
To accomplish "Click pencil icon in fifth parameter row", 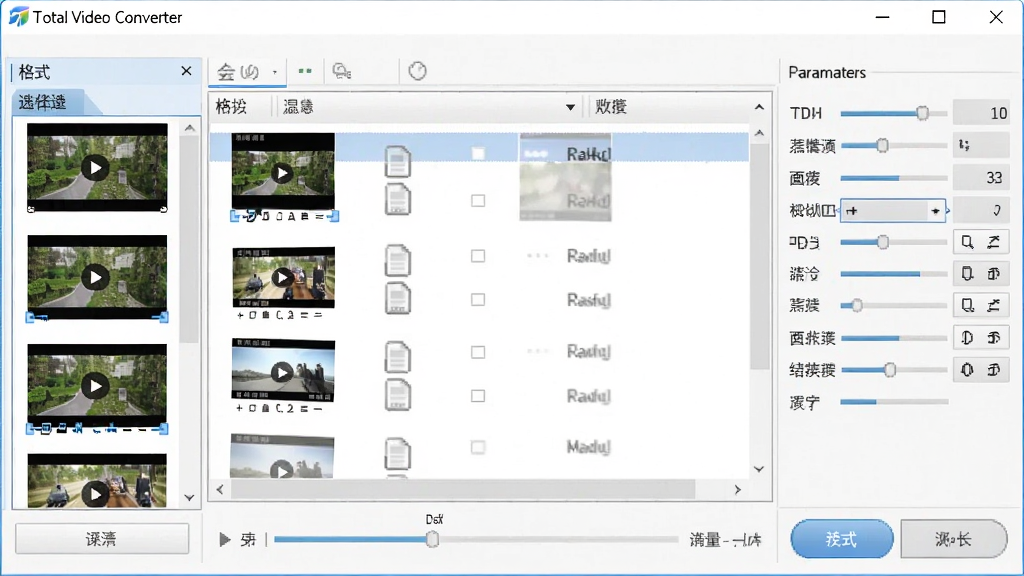I will (994, 242).
